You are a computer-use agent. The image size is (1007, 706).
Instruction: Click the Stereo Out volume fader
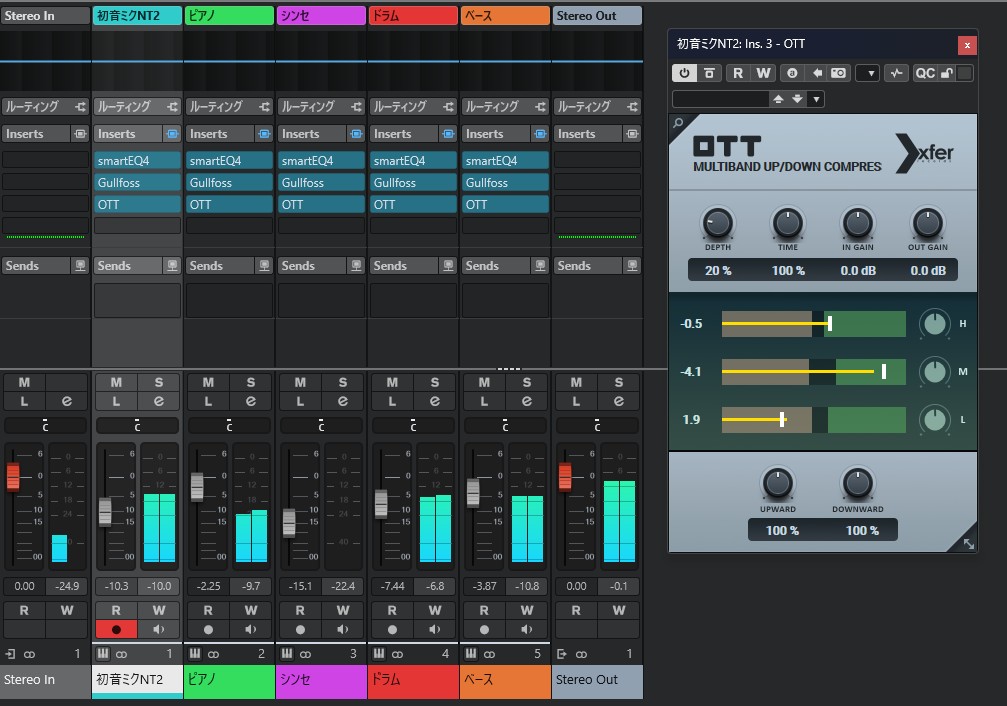[x=565, y=477]
